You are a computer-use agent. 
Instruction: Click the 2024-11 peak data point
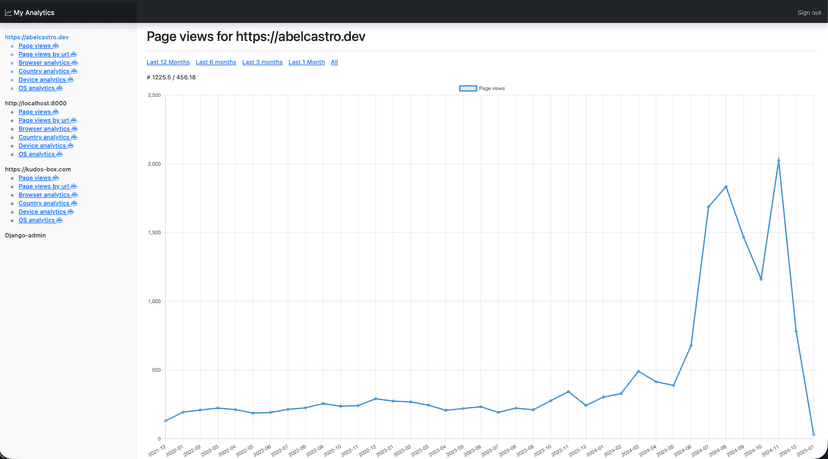[x=779, y=160]
